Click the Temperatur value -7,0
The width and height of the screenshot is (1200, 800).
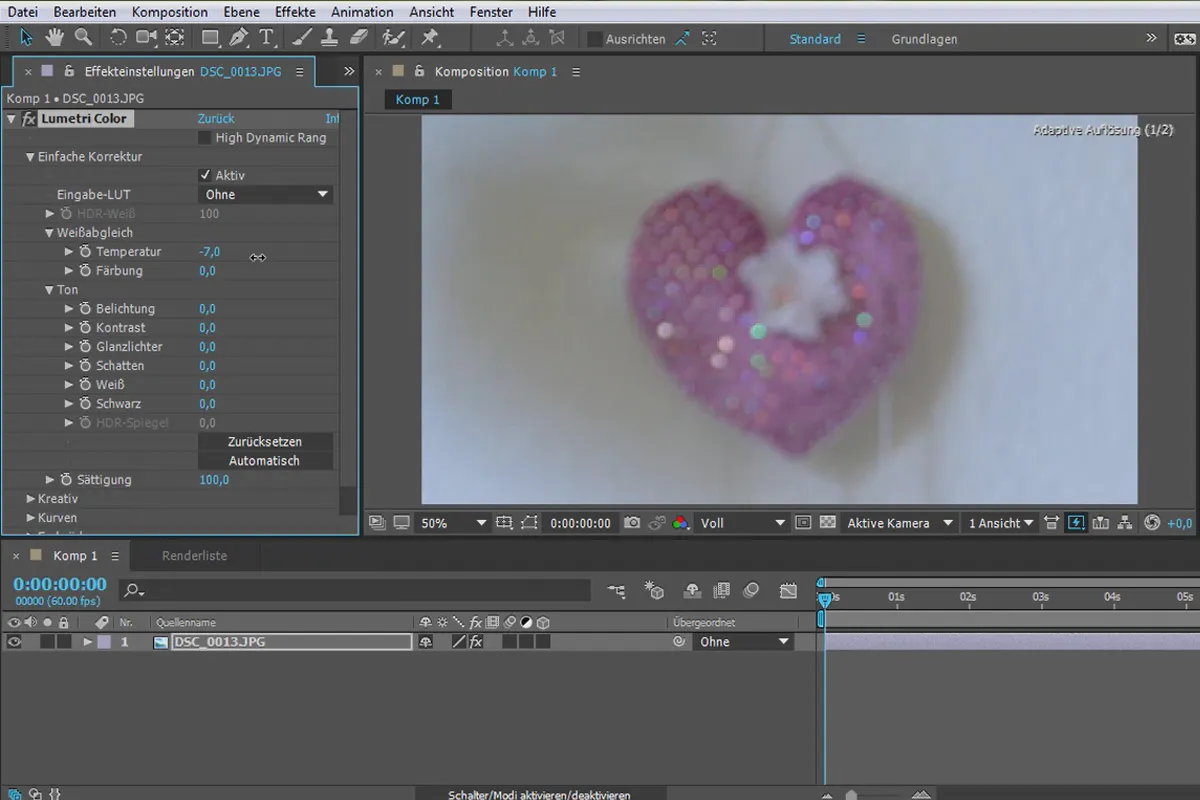point(209,252)
